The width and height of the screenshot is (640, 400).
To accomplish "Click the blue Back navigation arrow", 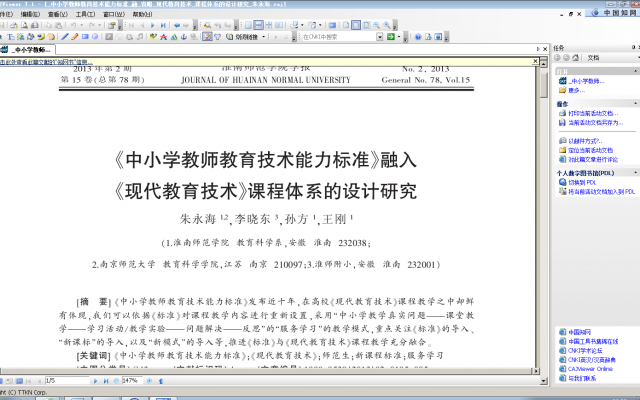I will 177,25.
